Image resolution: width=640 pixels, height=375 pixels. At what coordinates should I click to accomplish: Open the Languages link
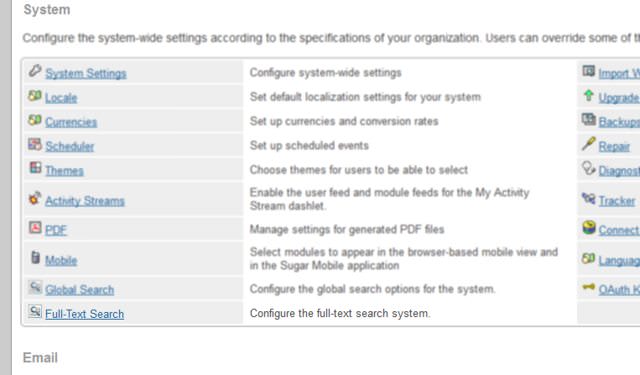tap(619, 260)
